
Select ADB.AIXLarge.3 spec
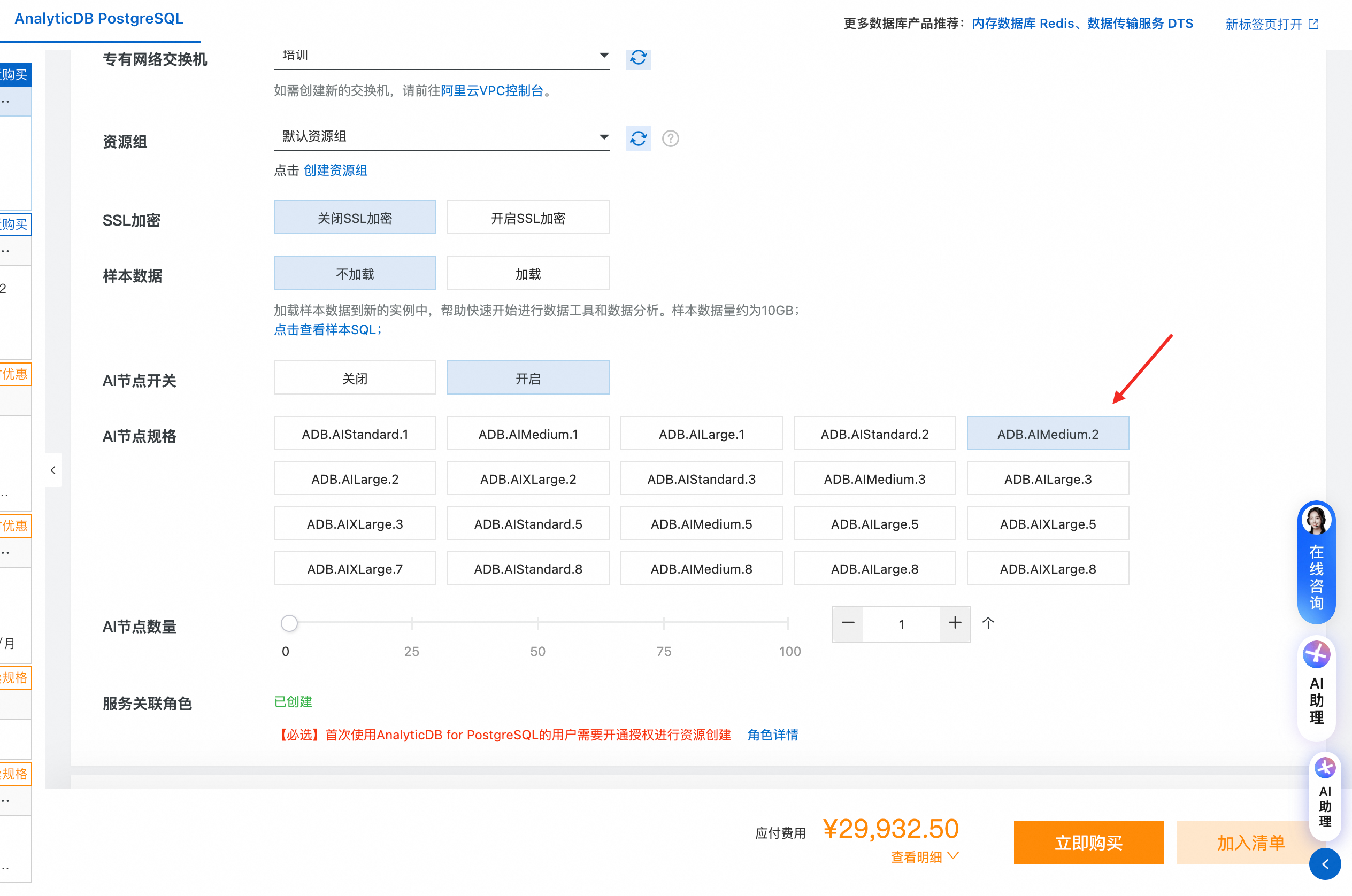tap(355, 523)
